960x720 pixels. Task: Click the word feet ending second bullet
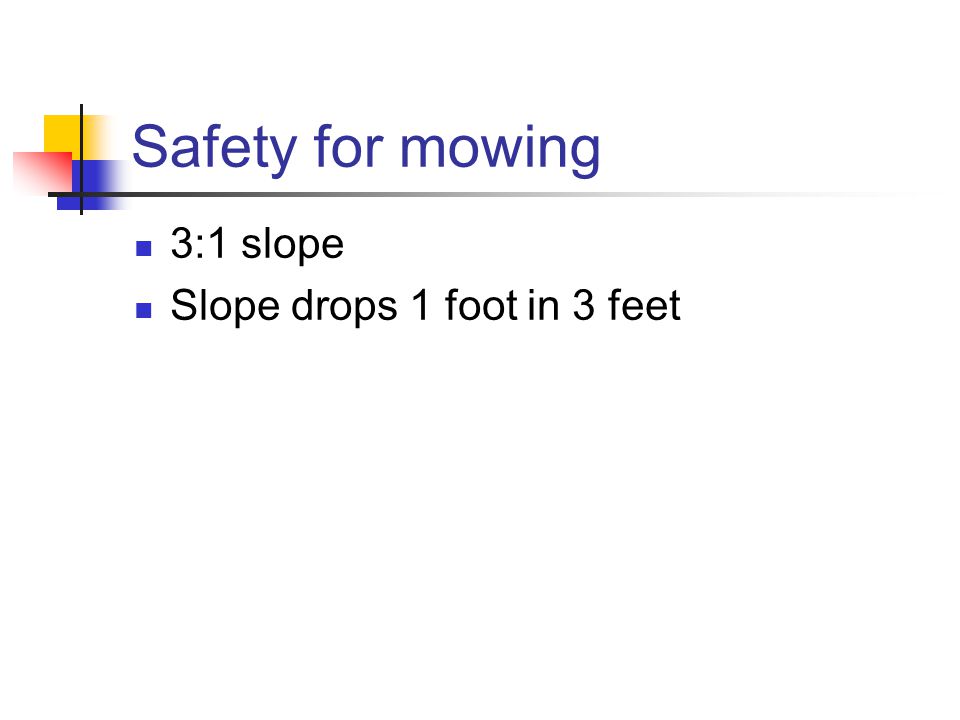click(x=644, y=305)
